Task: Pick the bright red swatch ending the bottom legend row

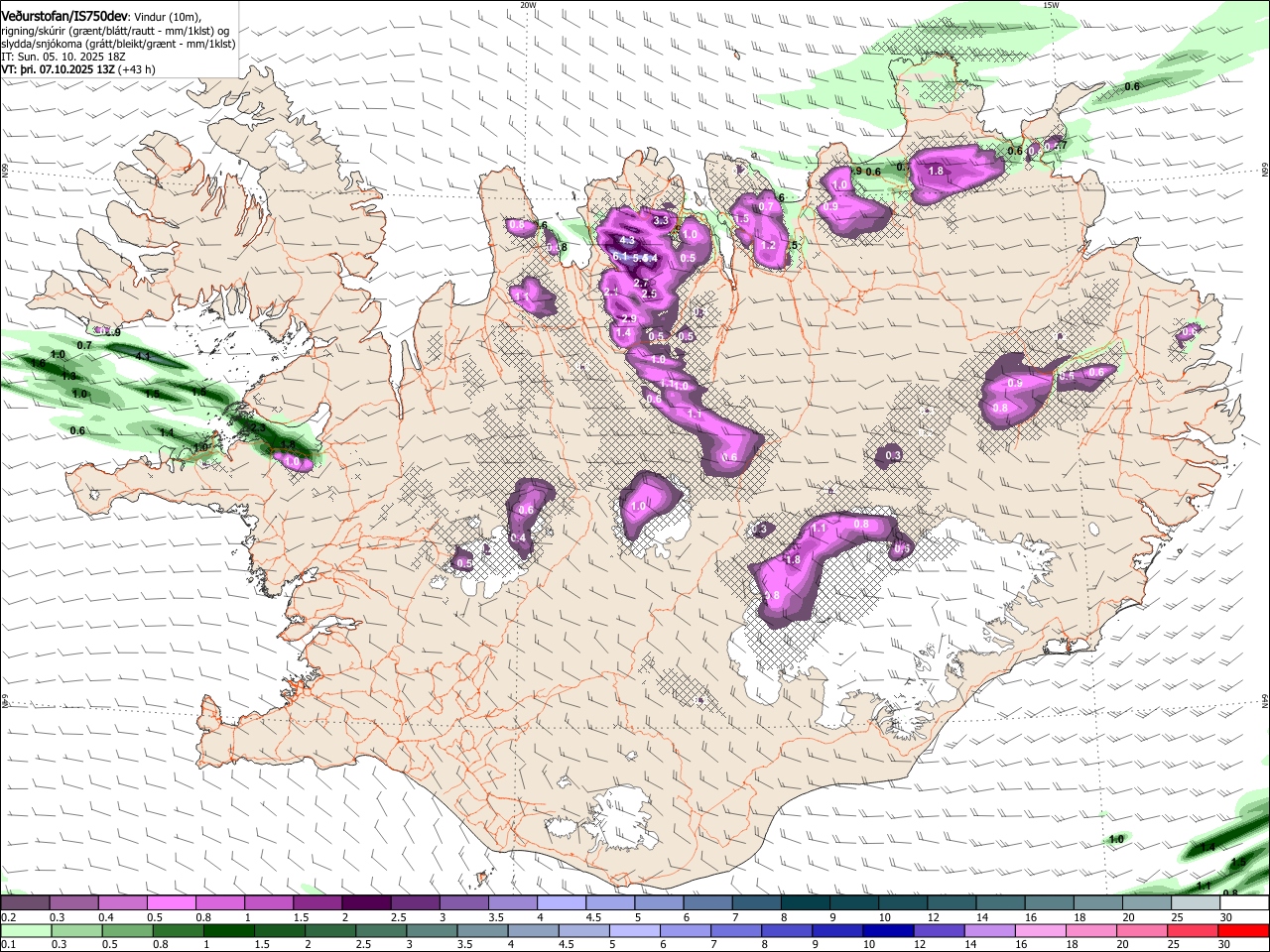Action: pyautogui.click(x=1244, y=930)
